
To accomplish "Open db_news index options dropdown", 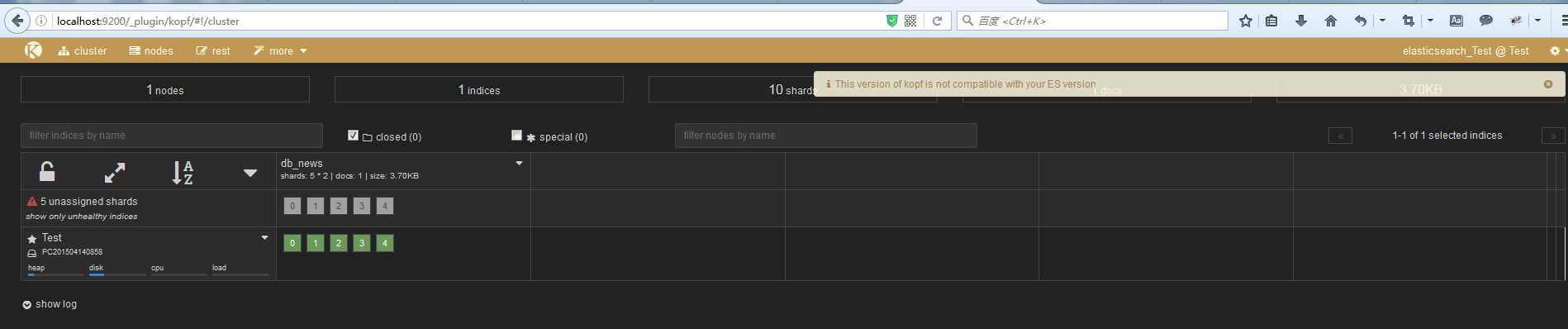I will (519, 163).
